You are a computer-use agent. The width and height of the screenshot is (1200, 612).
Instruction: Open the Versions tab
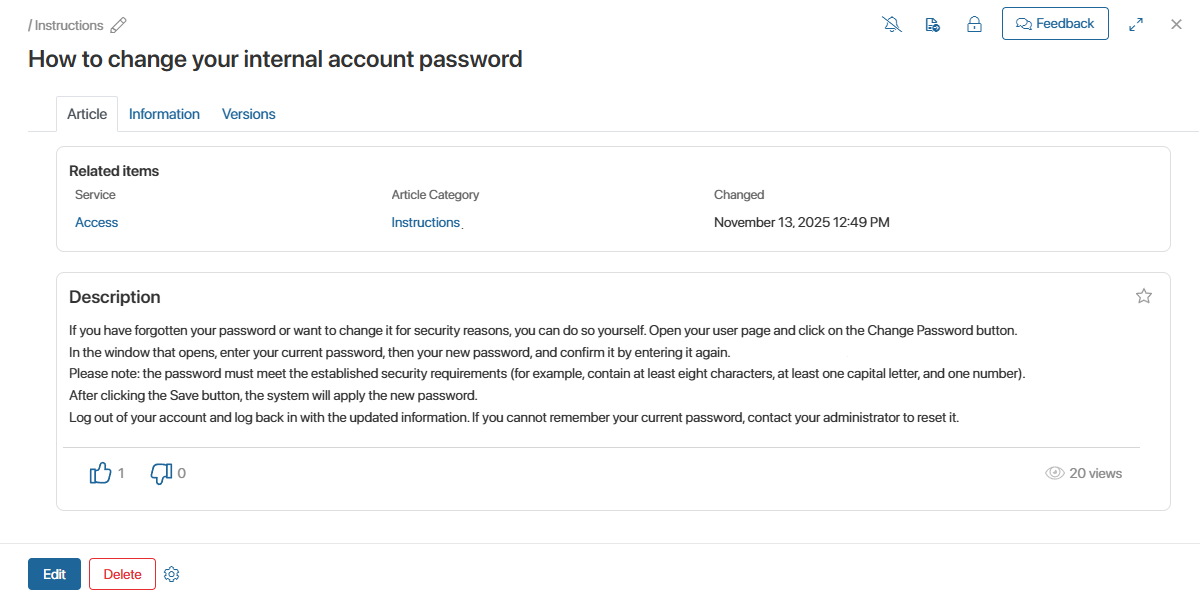coord(249,114)
